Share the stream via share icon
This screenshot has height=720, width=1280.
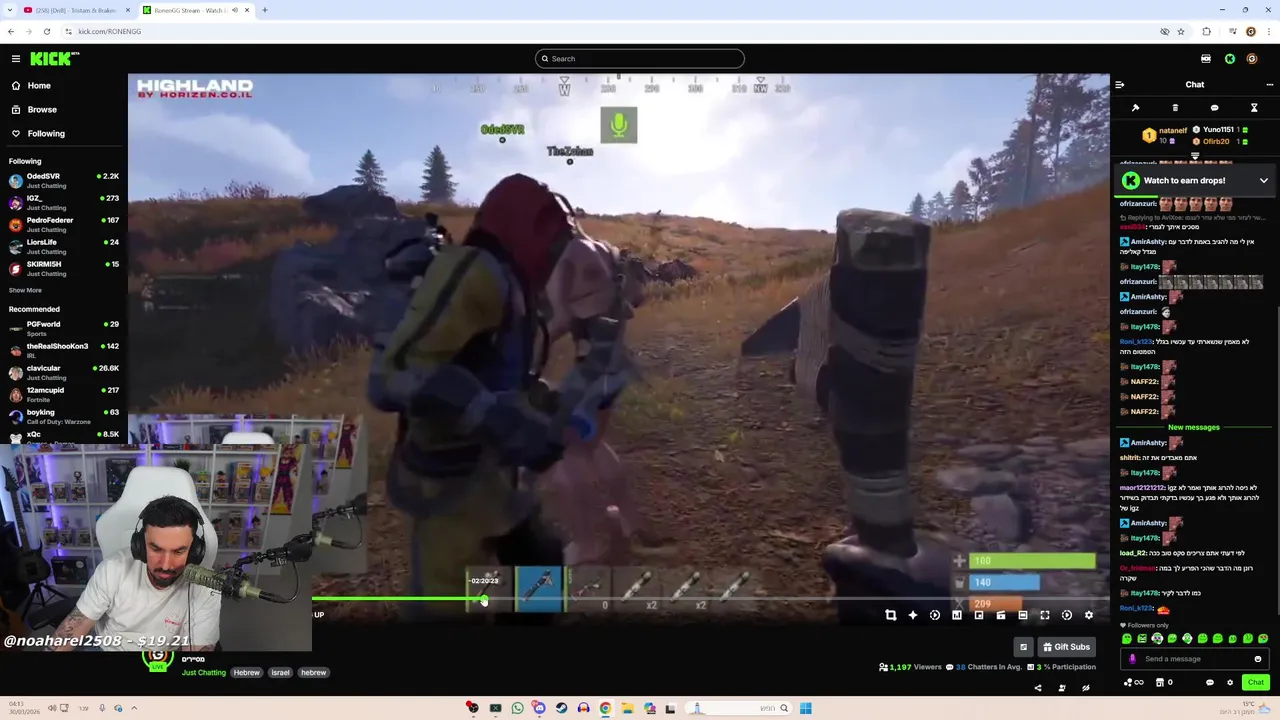coord(1037,688)
